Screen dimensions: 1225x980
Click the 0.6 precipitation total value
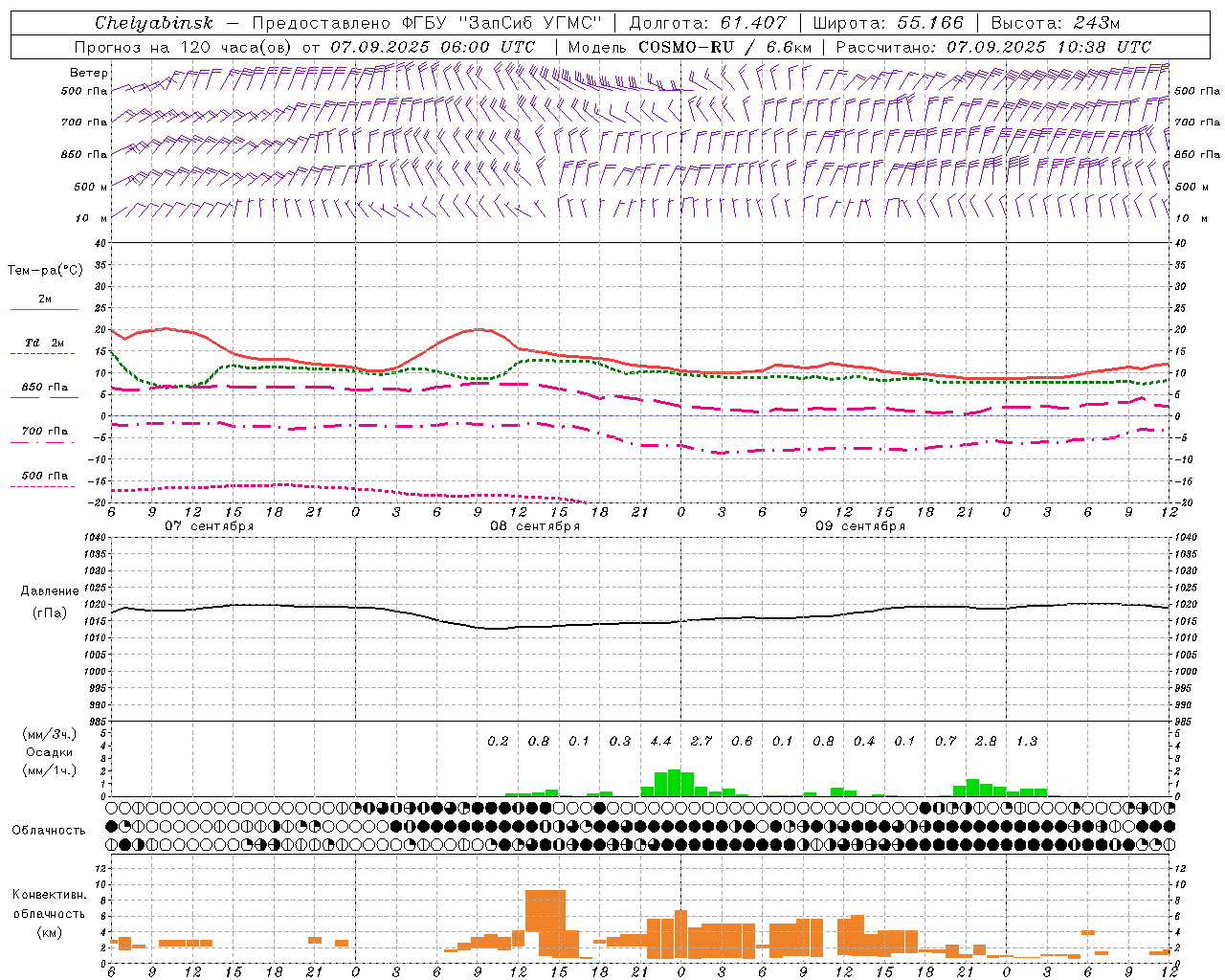(742, 742)
